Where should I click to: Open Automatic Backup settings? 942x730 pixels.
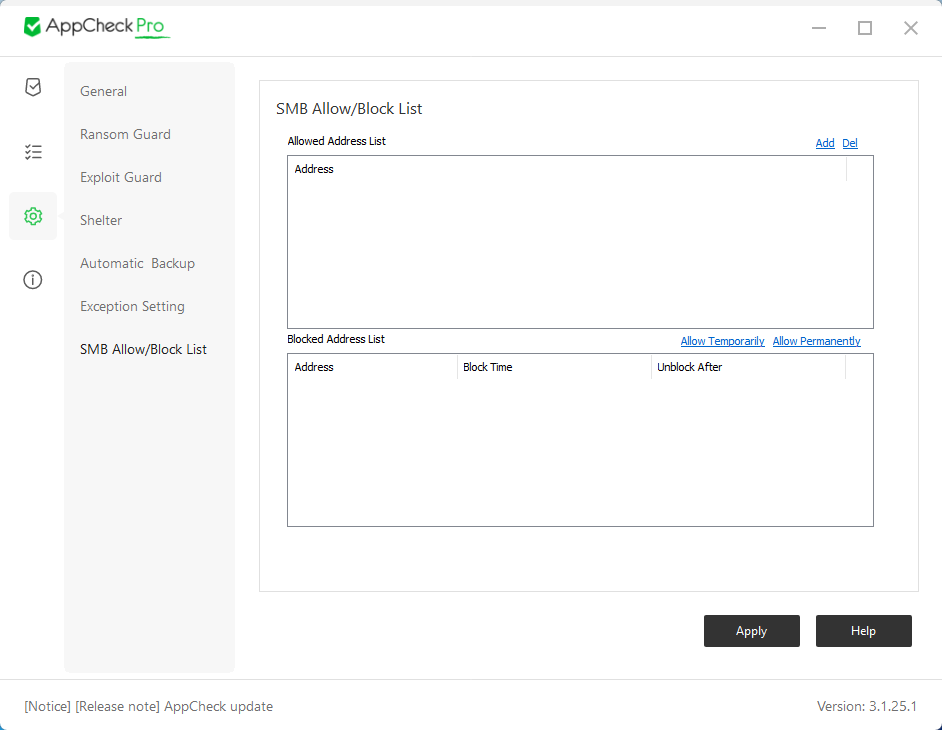click(138, 264)
